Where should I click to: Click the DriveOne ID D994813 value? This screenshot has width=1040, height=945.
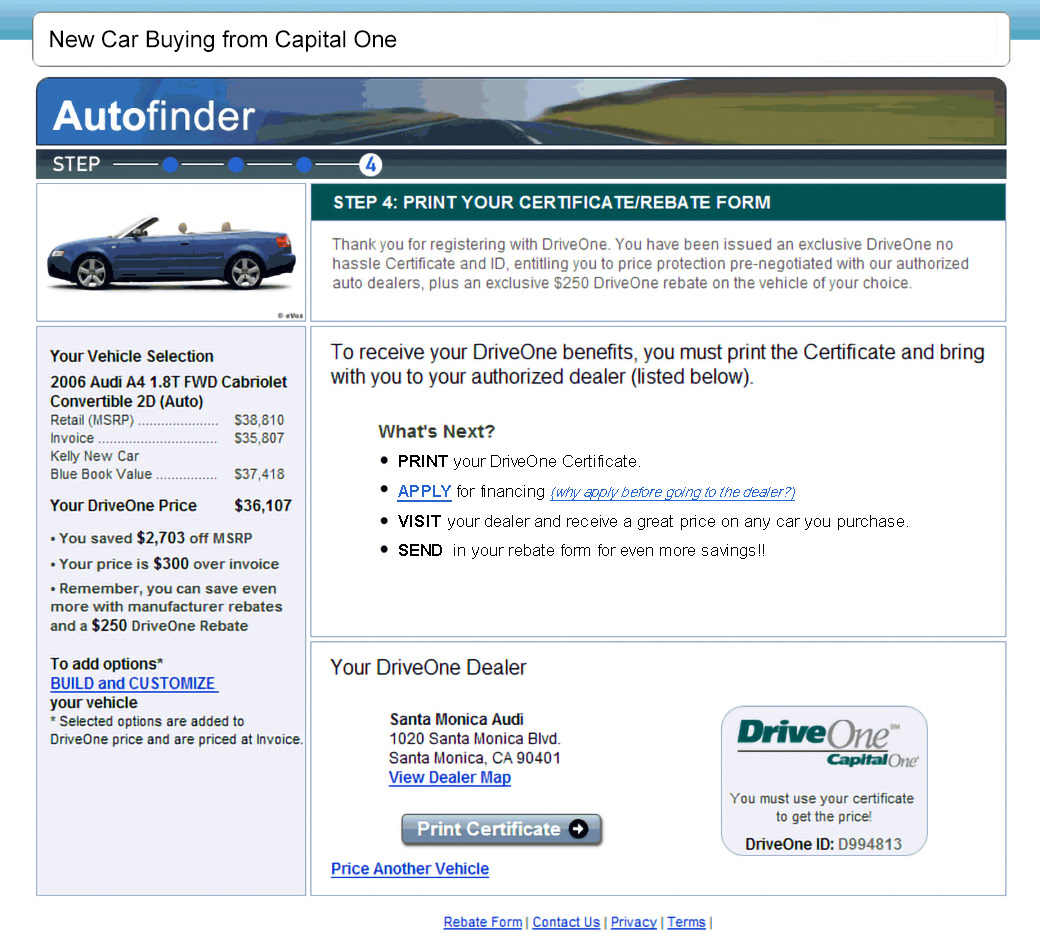[870, 844]
